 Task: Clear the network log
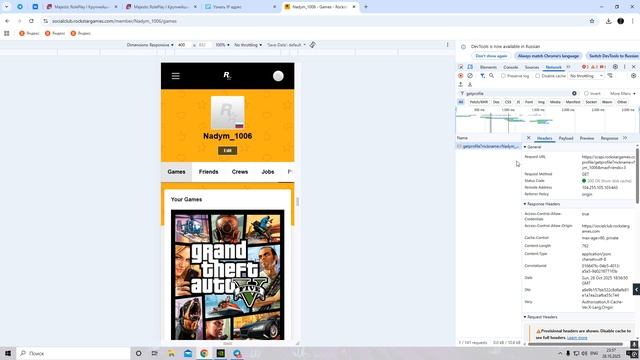click(x=470, y=76)
